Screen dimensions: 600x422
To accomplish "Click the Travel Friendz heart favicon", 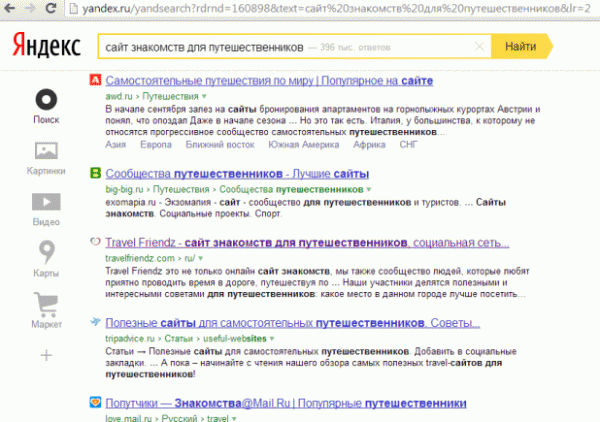I will 94,242.
